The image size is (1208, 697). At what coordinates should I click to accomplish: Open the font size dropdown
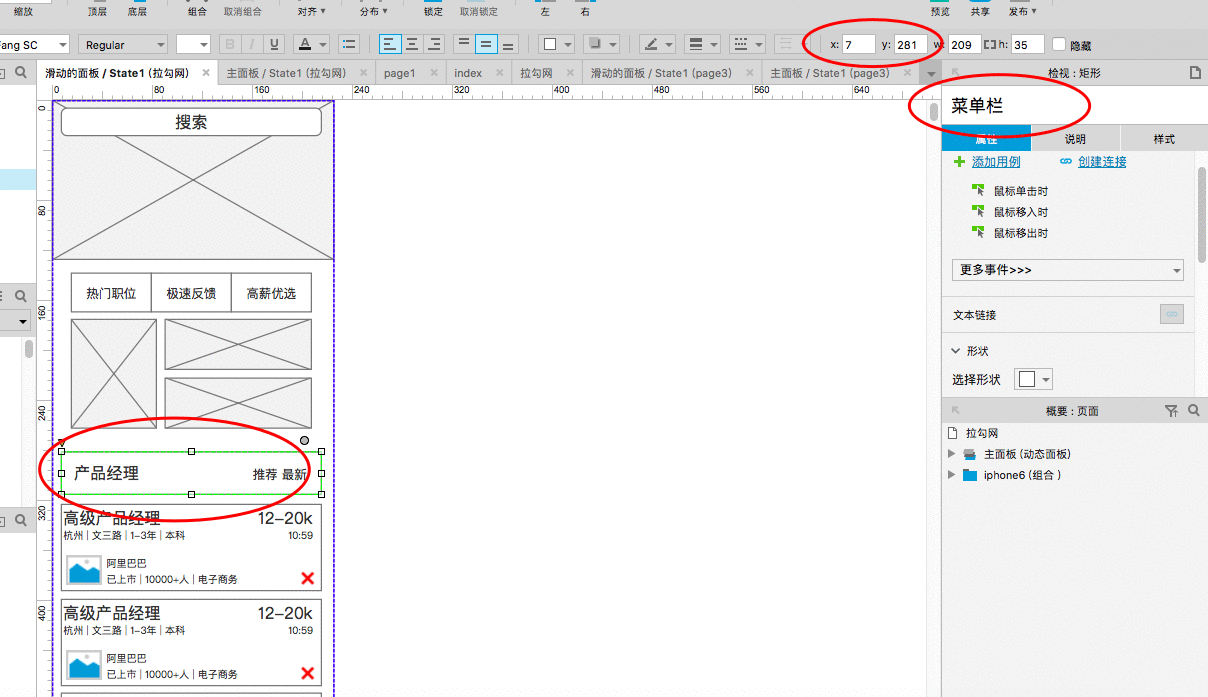click(x=193, y=45)
